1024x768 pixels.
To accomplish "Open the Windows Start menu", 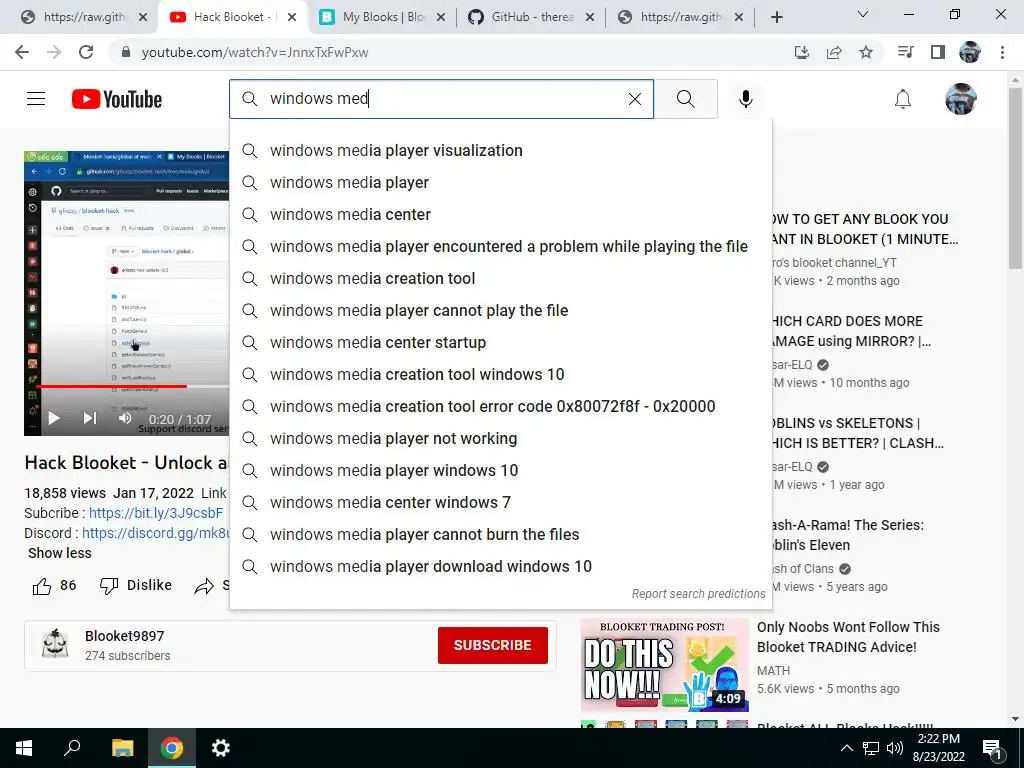I will [24, 748].
